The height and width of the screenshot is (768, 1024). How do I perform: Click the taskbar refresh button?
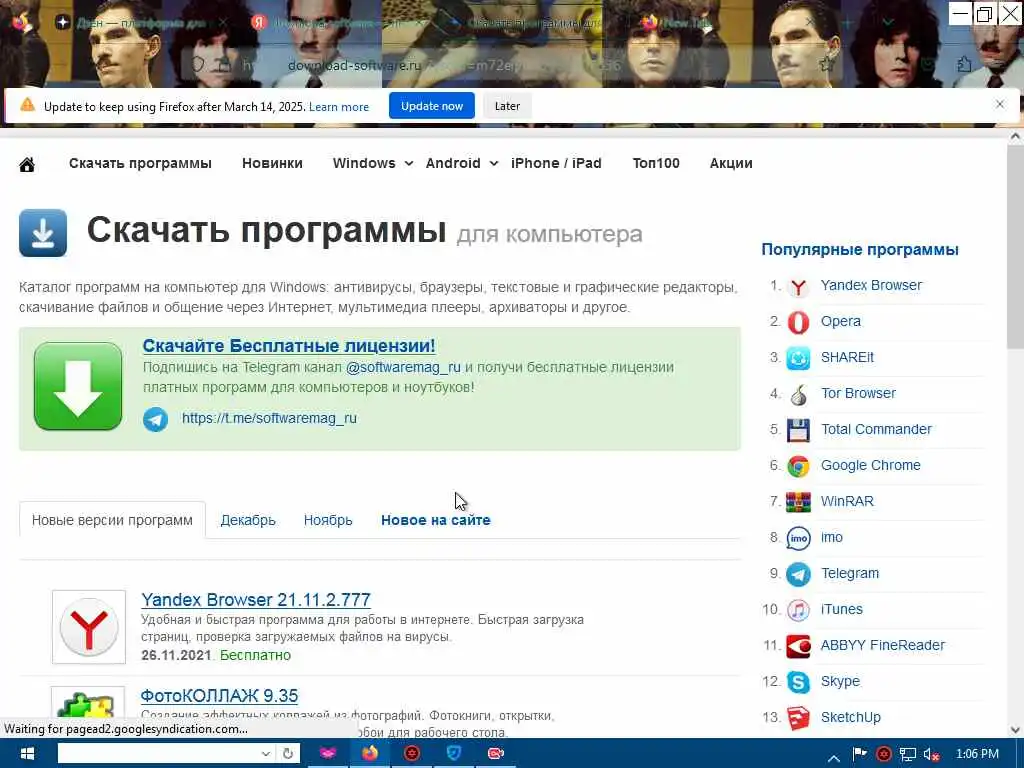288,754
